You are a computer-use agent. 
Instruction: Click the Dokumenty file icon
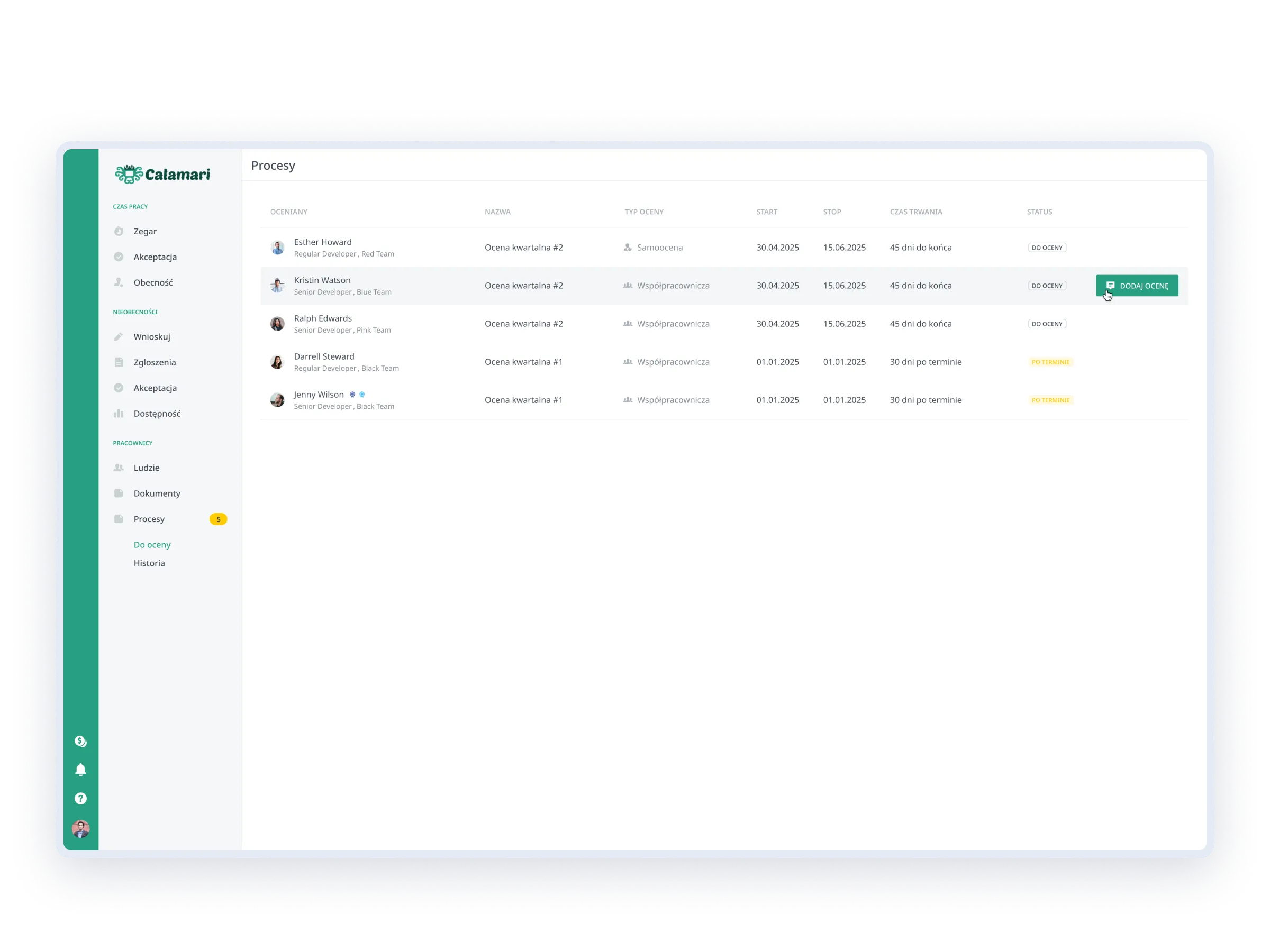click(119, 493)
